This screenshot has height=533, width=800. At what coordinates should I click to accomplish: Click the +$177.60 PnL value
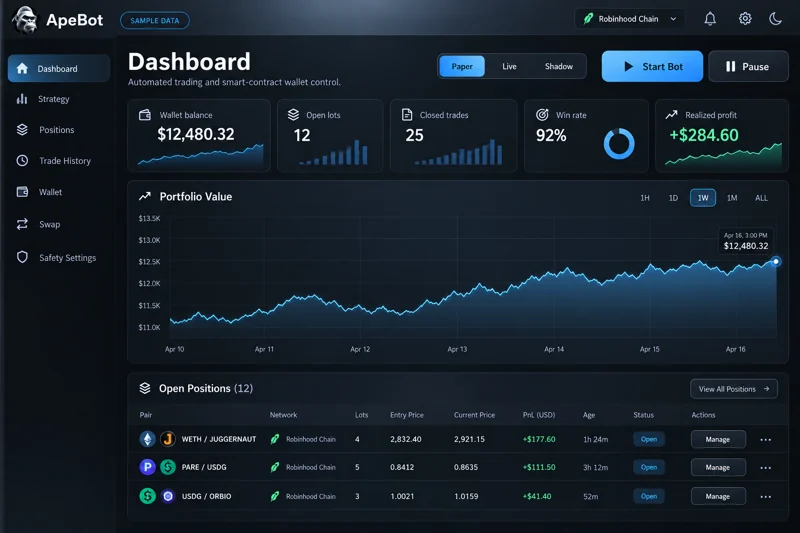(x=539, y=439)
